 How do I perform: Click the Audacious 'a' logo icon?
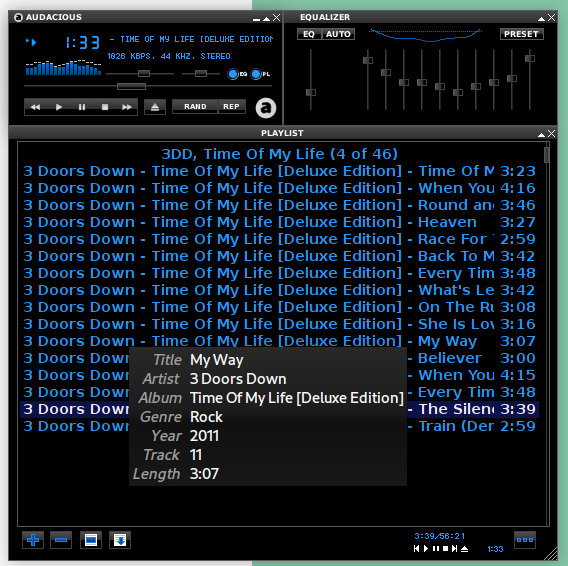click(266, 108)
